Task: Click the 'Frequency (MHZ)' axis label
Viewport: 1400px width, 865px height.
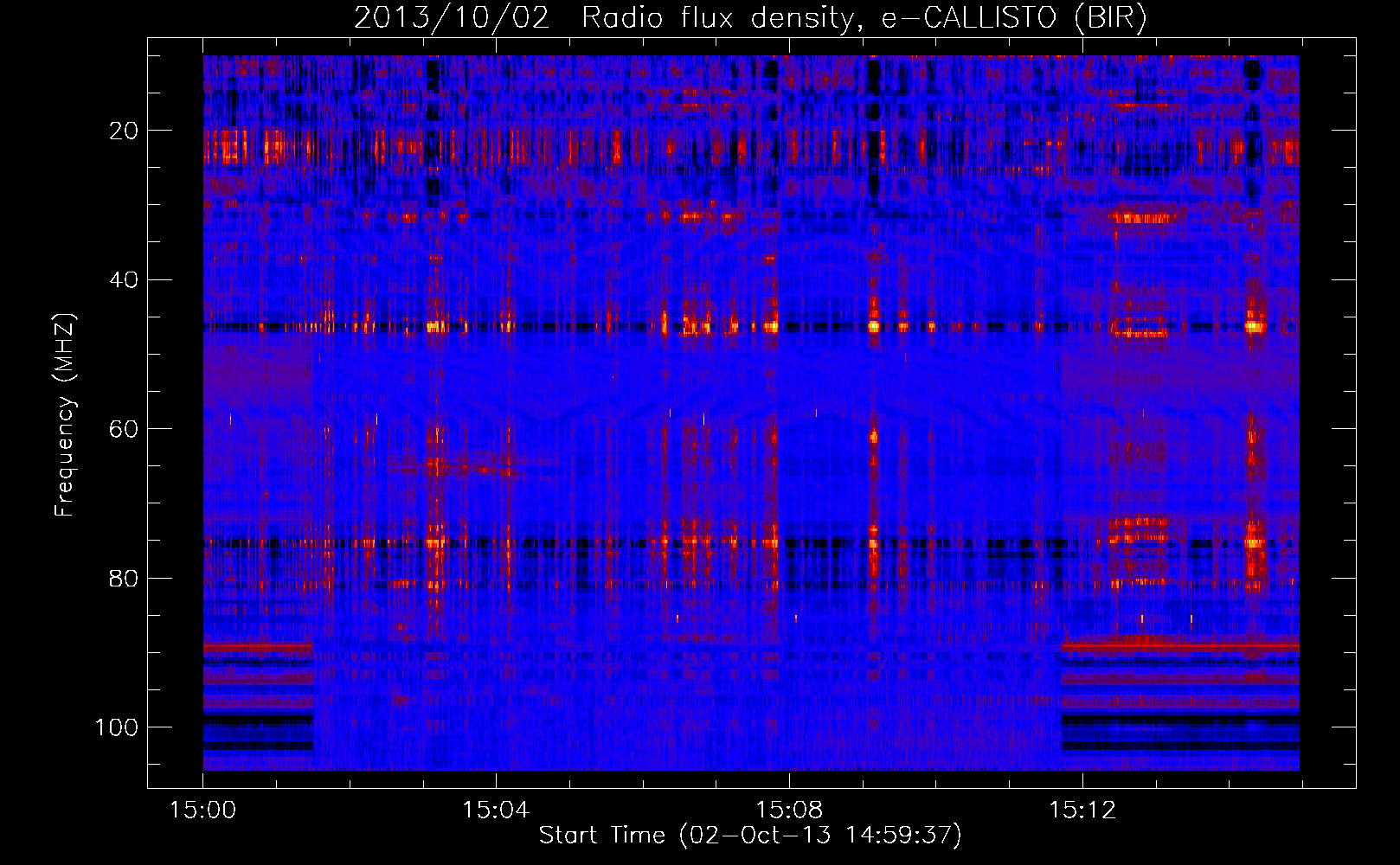Action: click(65, 415)
